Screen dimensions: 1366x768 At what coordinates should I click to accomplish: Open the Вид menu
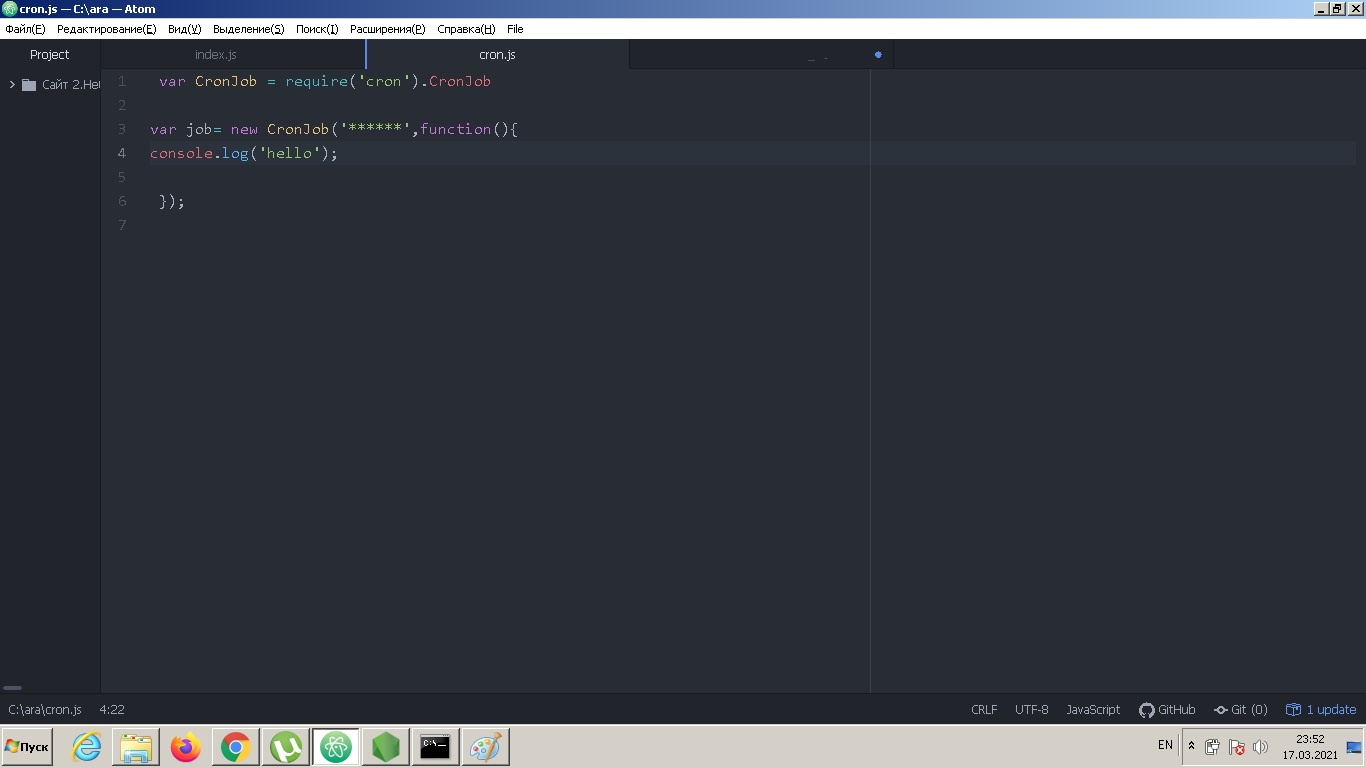[184, 29]
